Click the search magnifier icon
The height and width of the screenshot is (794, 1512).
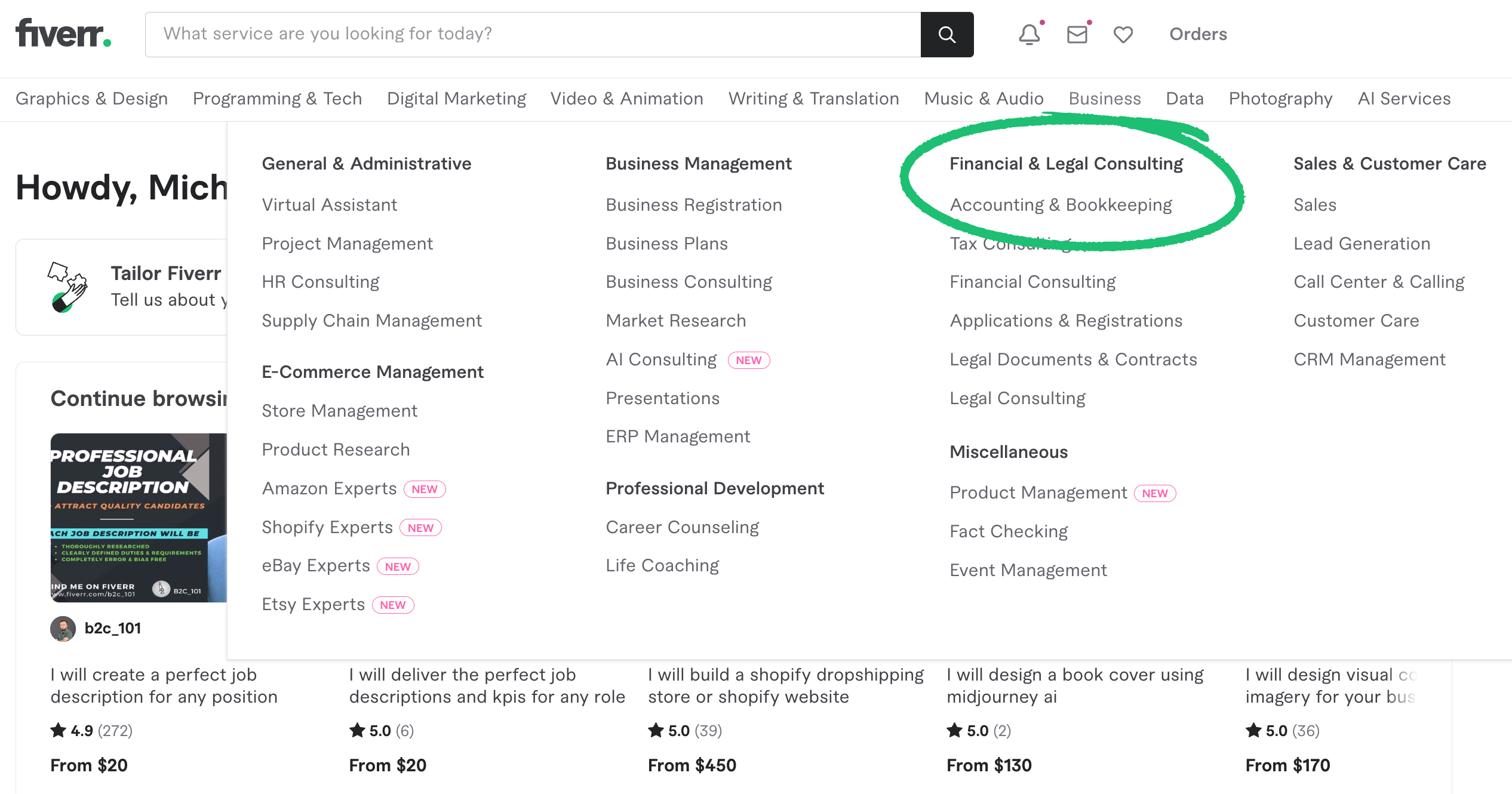(x=947, y=34)
